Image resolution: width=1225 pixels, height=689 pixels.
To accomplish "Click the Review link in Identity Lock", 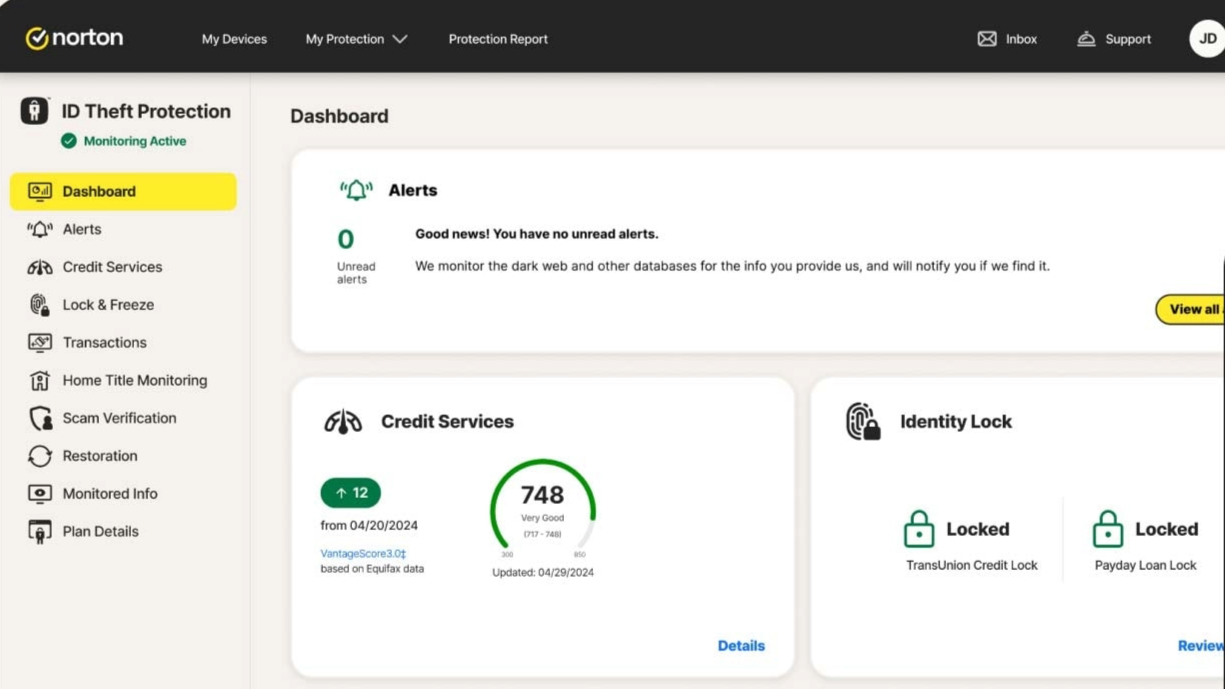I will pos(1201,646).
